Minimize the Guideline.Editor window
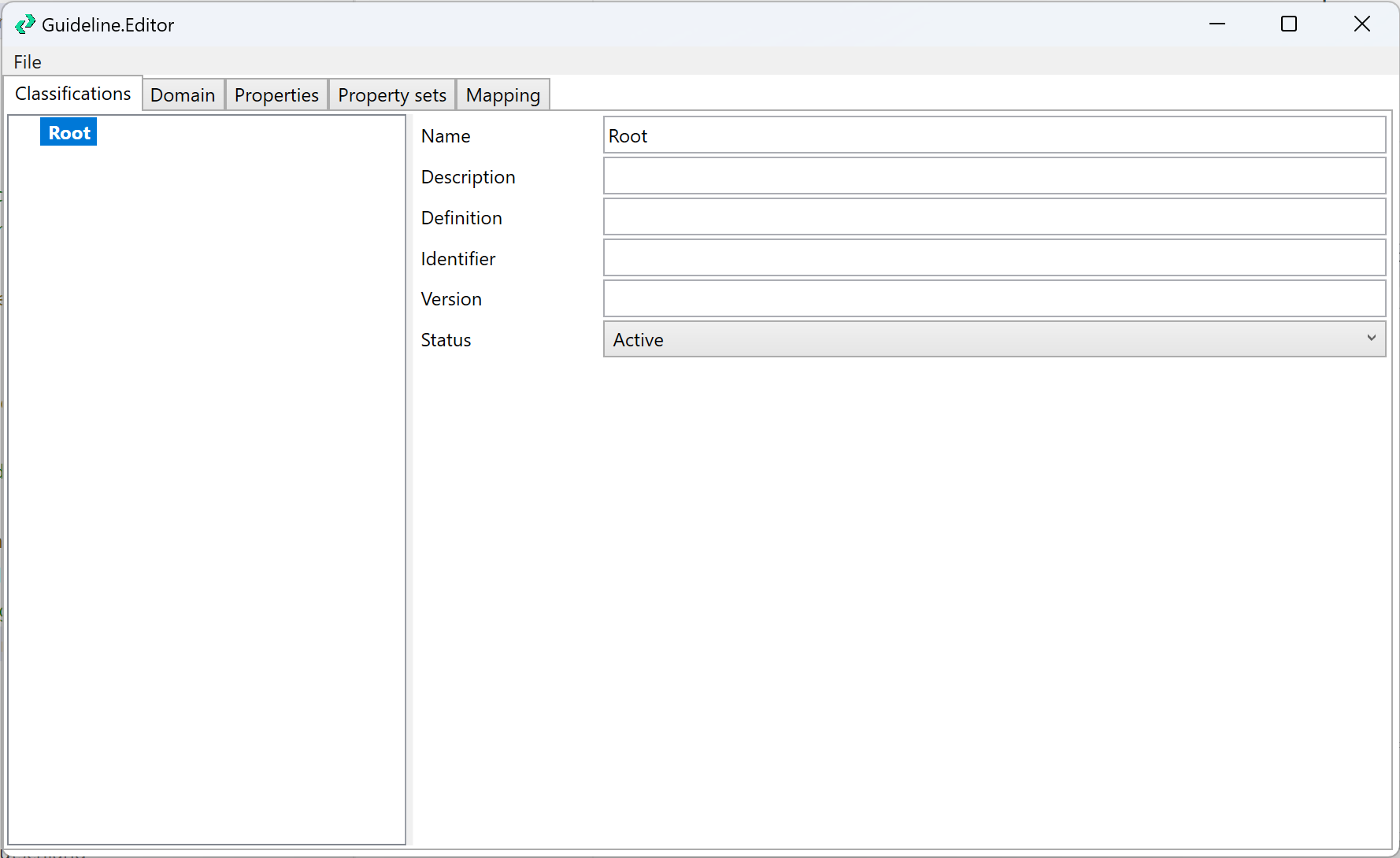 point(1217,24)
